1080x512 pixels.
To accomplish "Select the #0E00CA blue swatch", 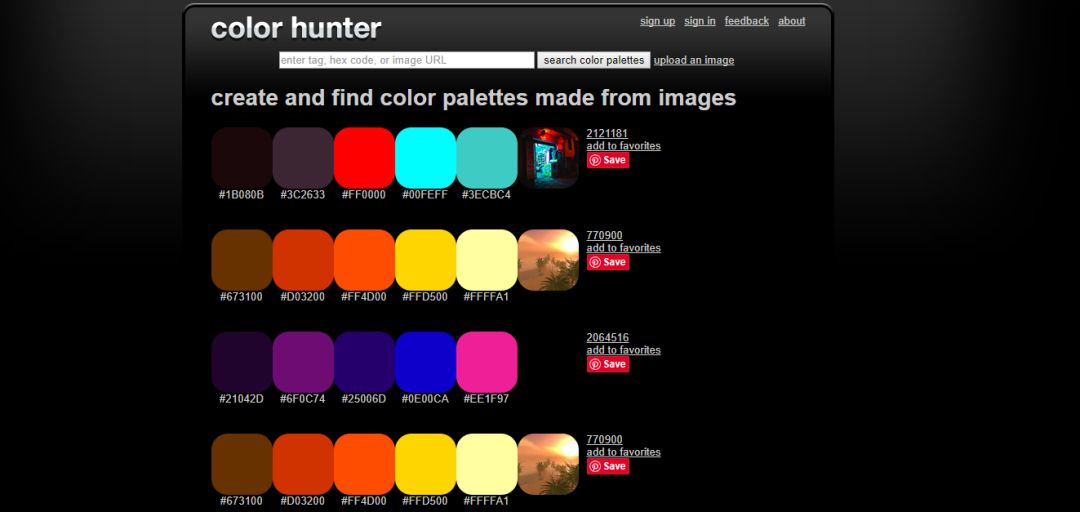I will 426,362.
